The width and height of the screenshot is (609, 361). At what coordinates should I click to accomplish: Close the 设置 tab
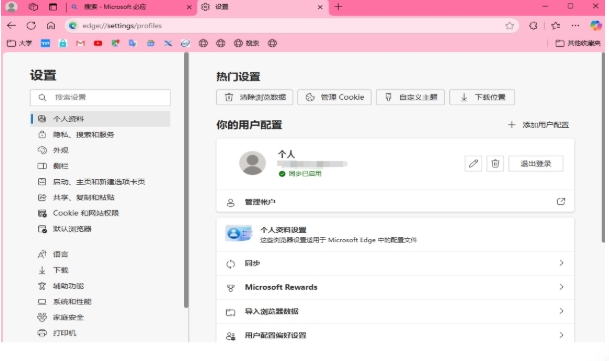(320, 7)
